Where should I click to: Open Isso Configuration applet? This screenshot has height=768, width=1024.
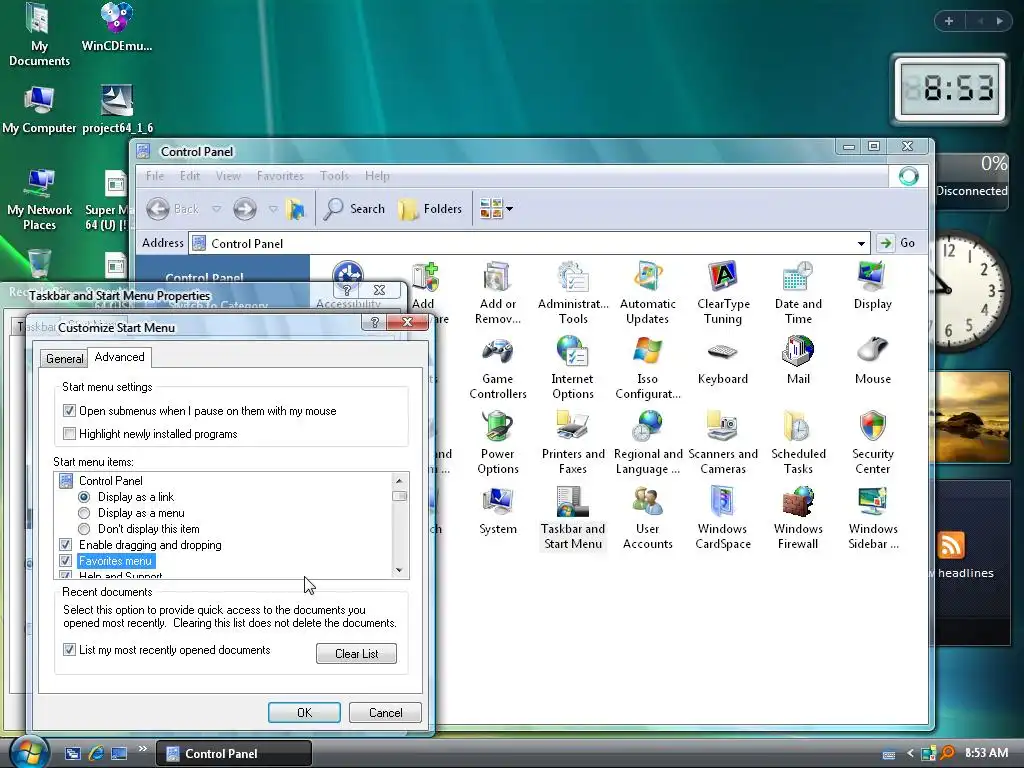(x=647, y=368)
